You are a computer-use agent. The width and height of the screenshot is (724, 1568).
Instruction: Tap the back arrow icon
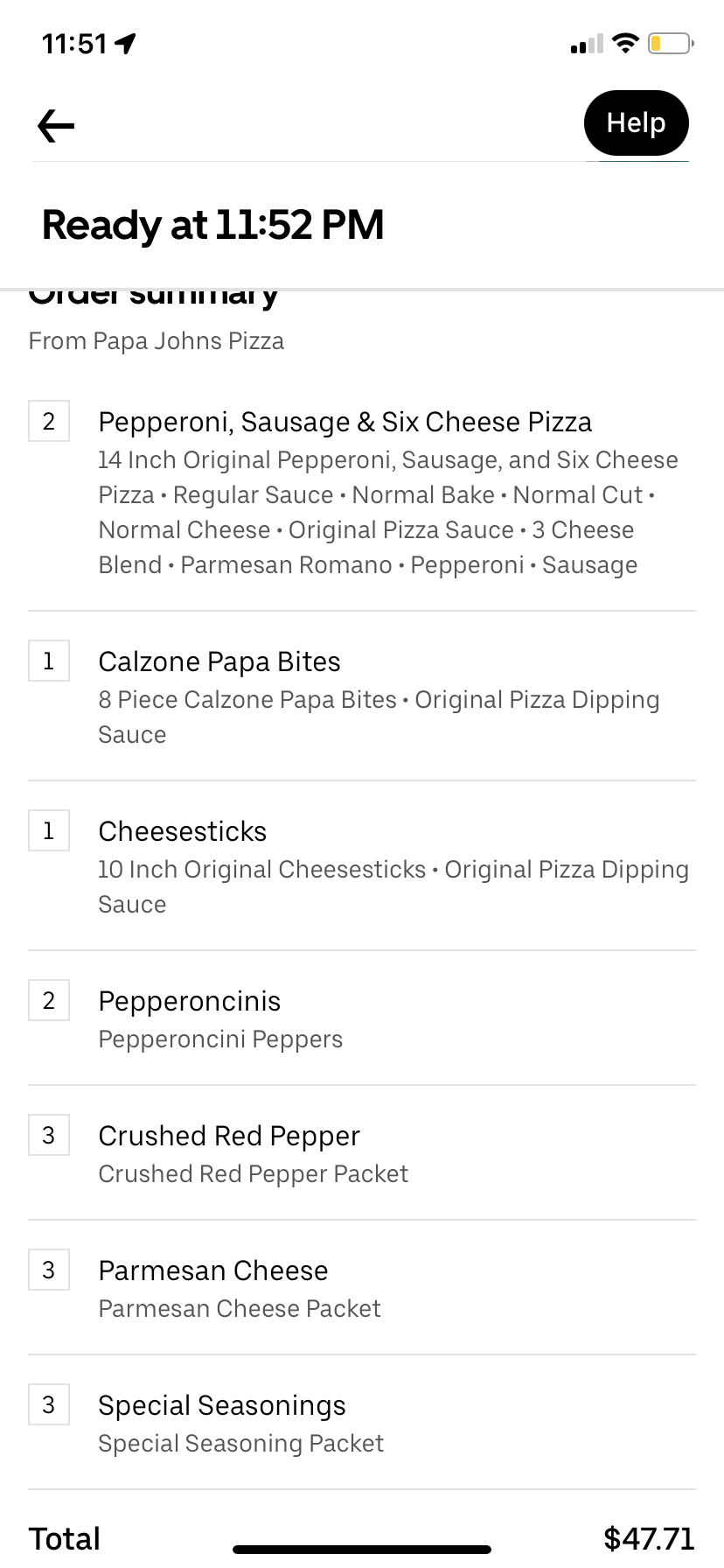click(x=56, y=126)
